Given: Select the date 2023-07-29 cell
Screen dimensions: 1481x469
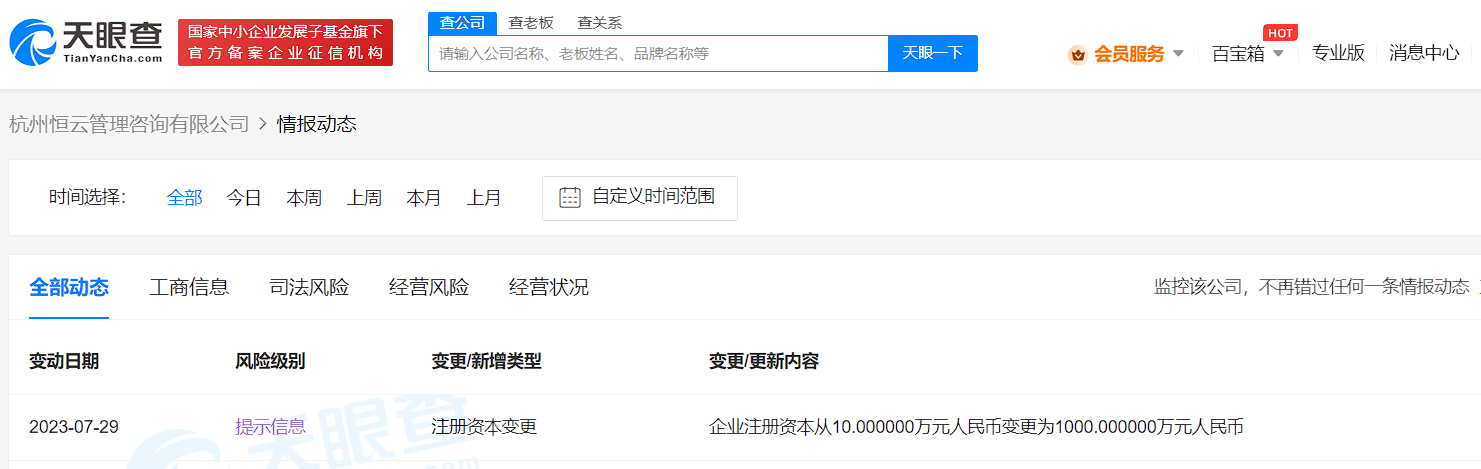Looking at the screenshot, I should point(74,427).
